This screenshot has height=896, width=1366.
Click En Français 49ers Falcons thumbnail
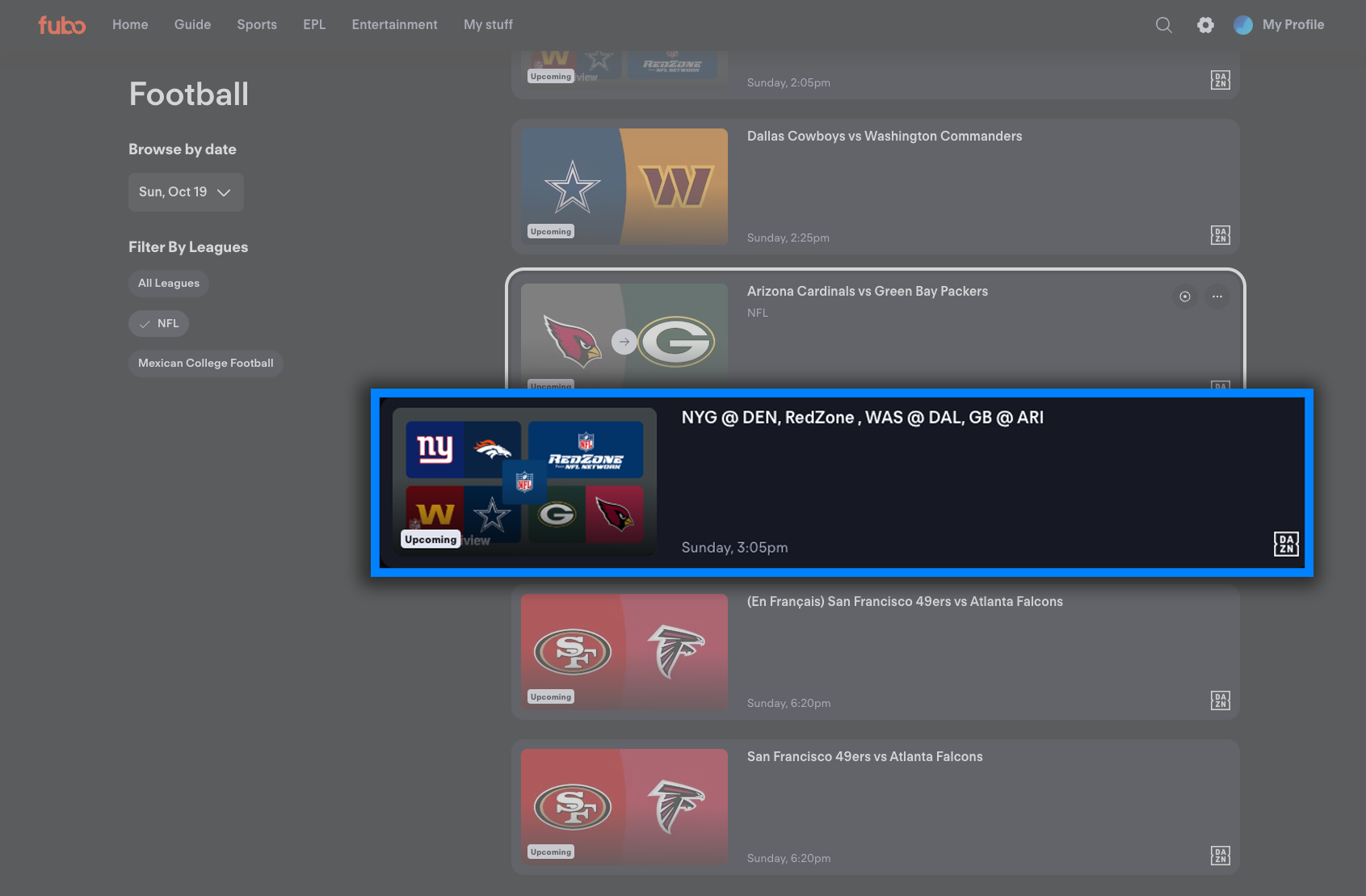coord(624,652)
